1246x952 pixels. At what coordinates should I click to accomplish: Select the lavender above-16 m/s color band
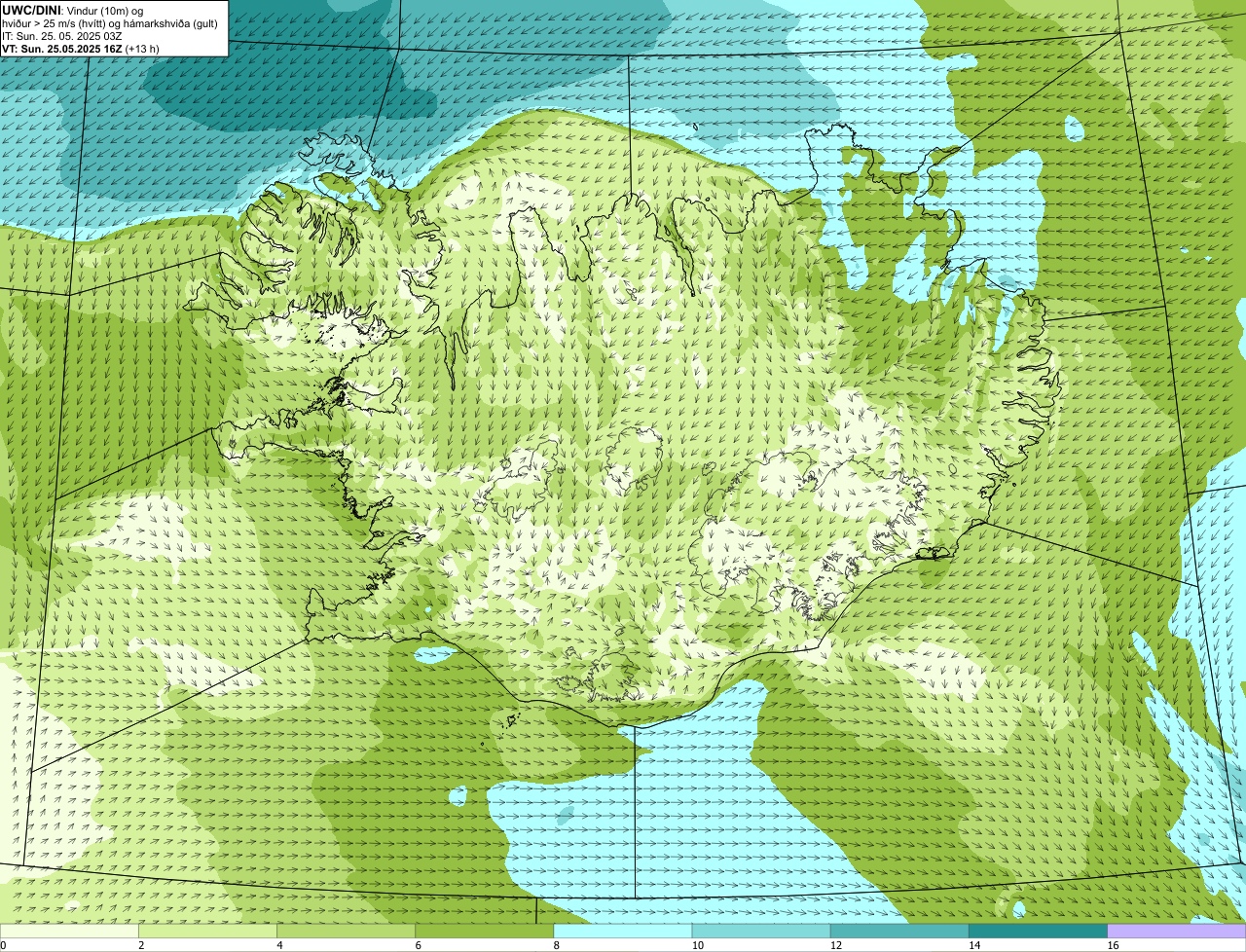(x=1177, y=932)
